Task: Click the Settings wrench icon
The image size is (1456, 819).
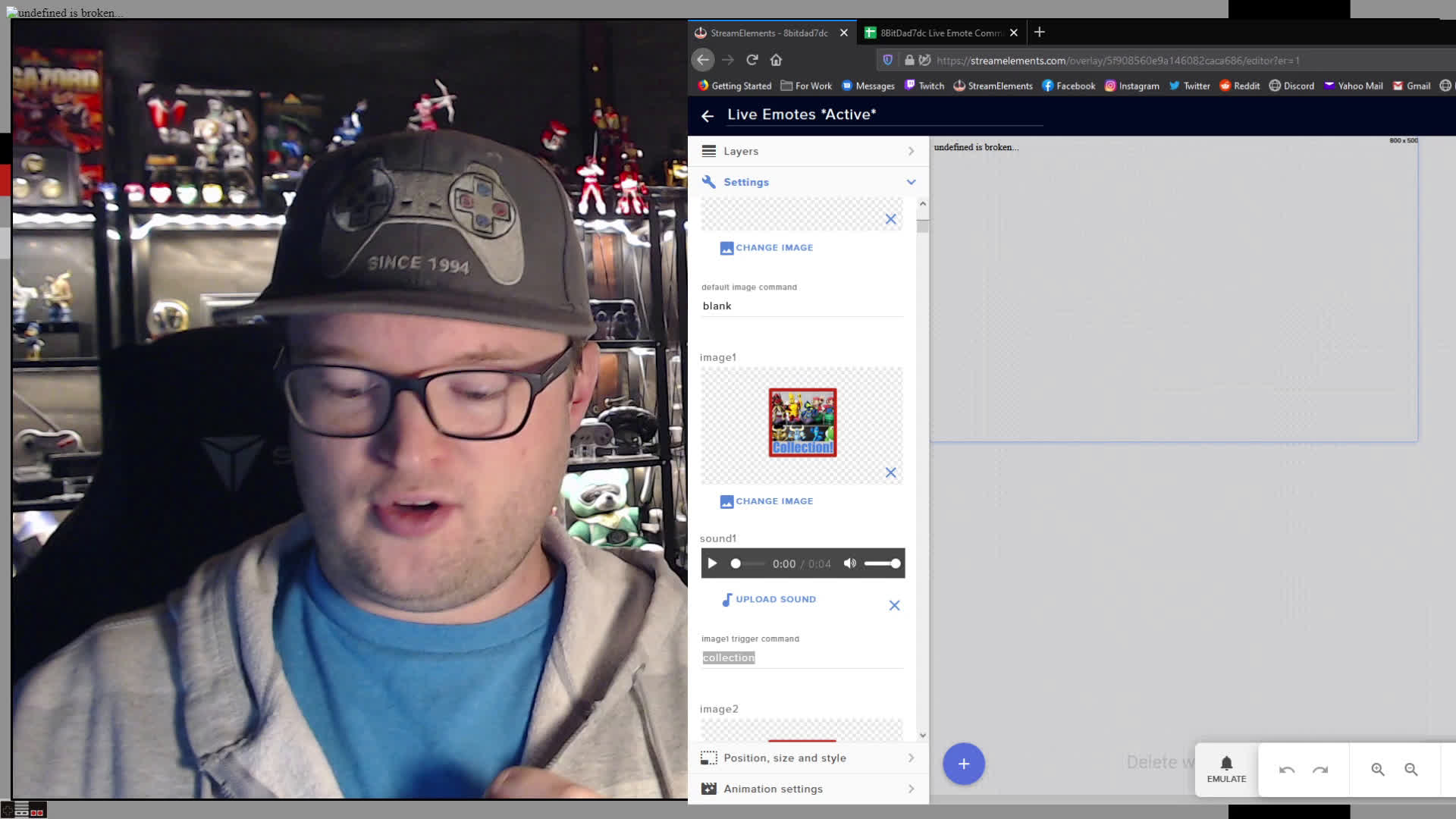Action: 709,182
